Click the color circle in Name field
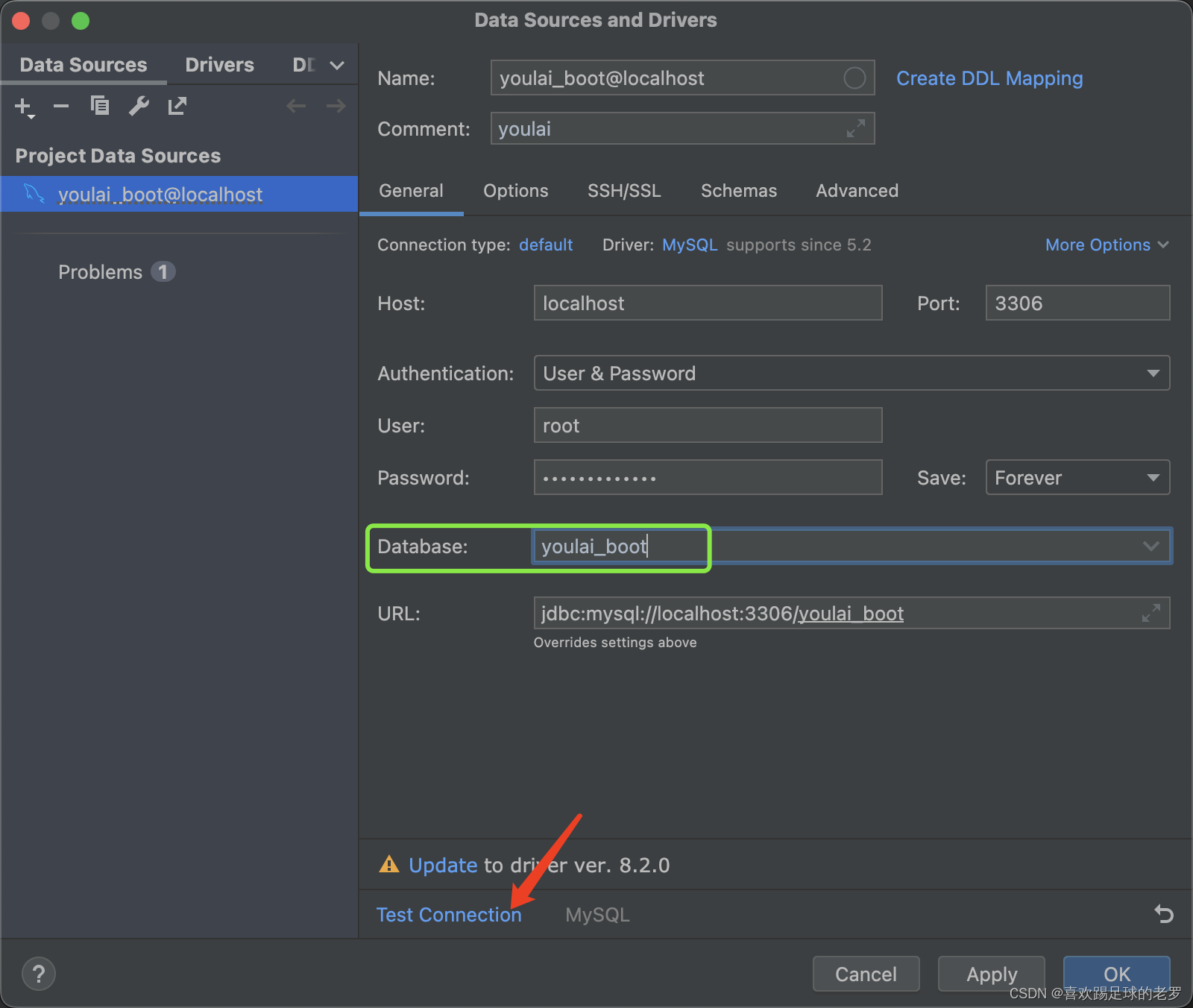The height and width of the screenshot is (1008, 1193). (x=854, y=78)
